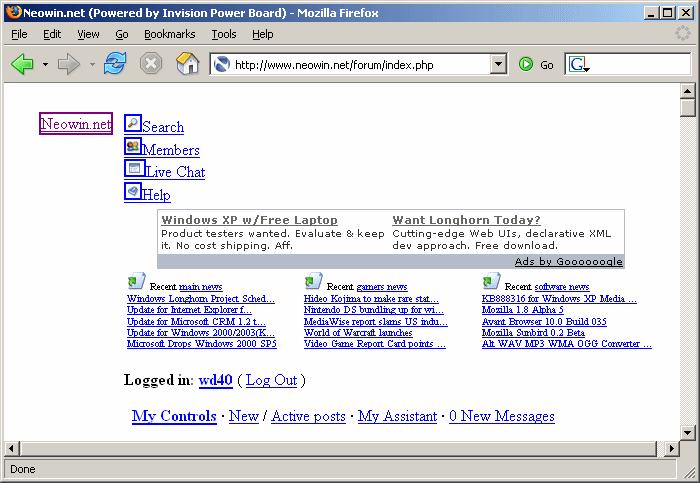Click the icon beside Recent main news

[136, 281]
